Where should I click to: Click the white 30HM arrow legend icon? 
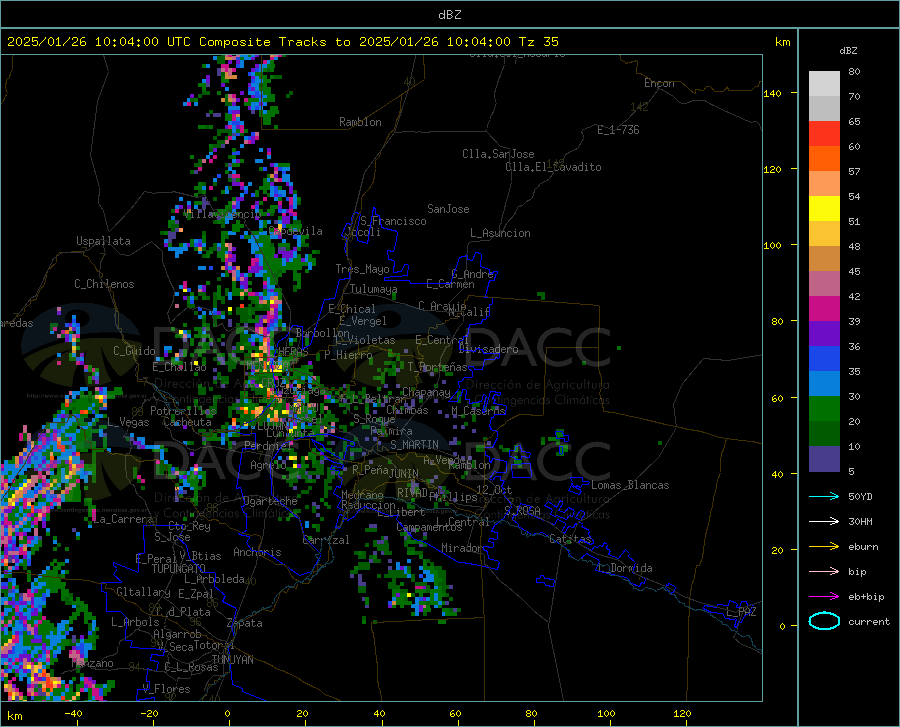point(824,522)
